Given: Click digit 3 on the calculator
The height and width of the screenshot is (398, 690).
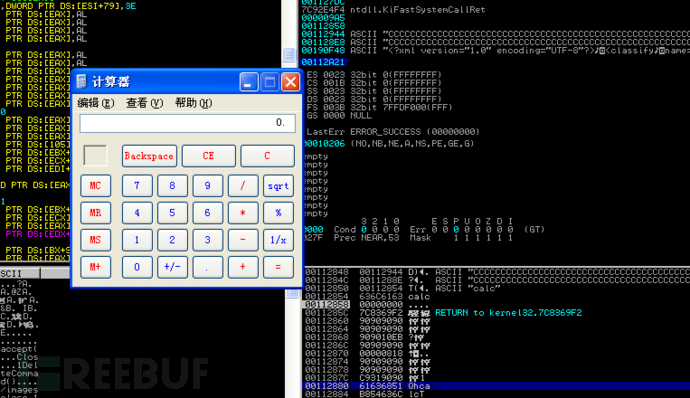Looking at the screenshot, I should pyautogui.click(x=208, y=240).
